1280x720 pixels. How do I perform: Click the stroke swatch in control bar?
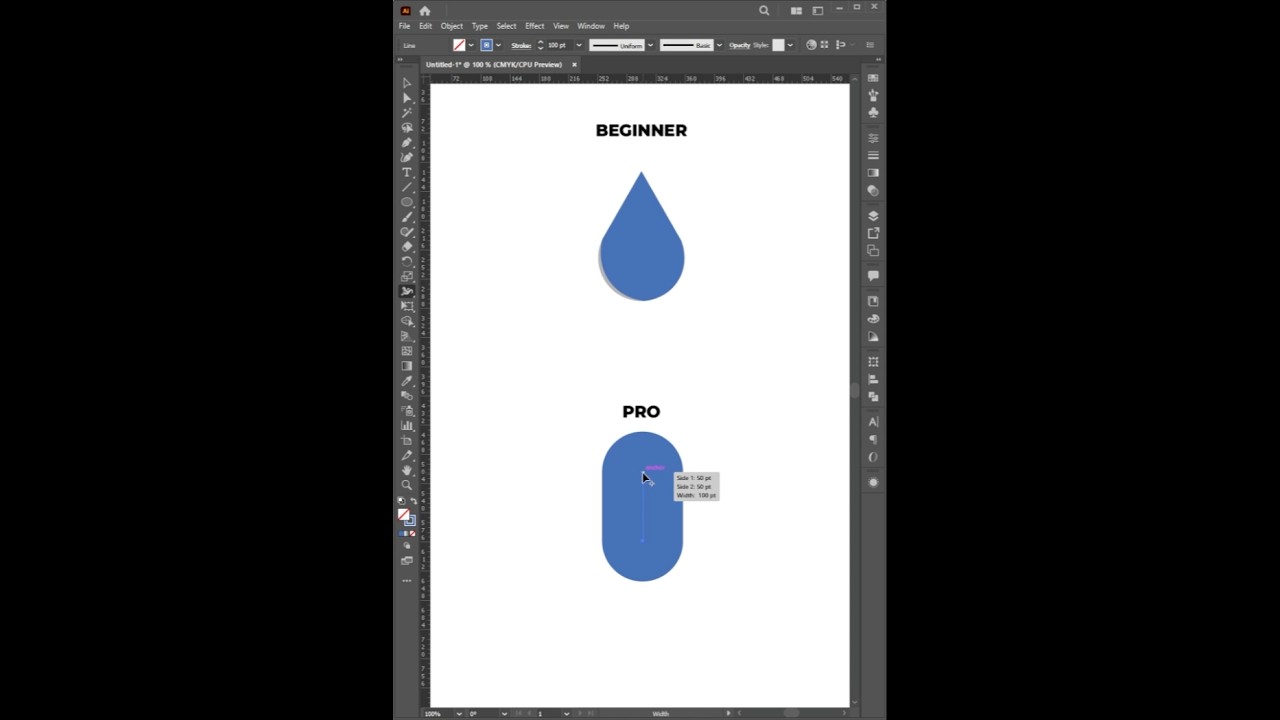point(487,45)
